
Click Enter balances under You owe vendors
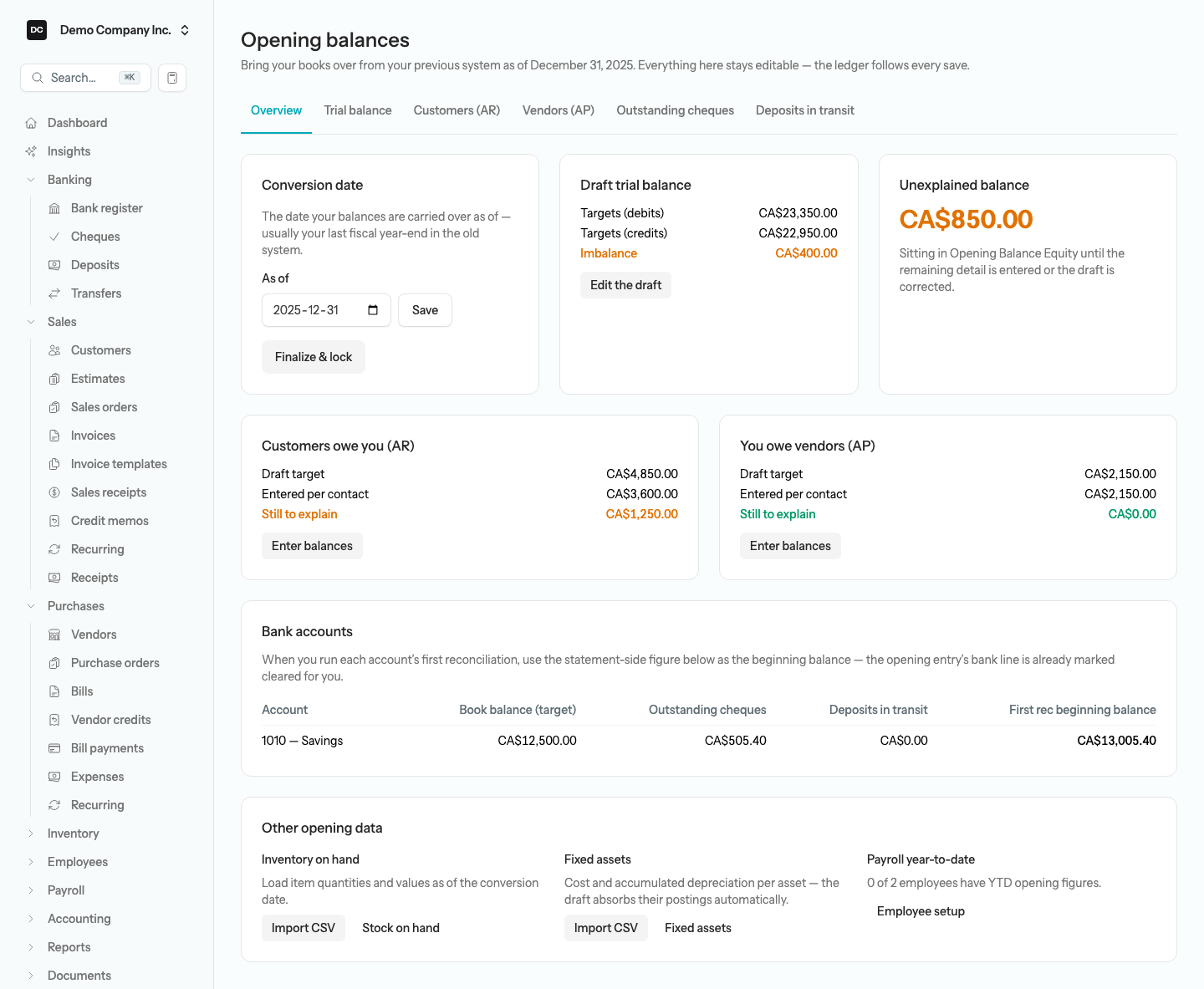tap(790, 546)
